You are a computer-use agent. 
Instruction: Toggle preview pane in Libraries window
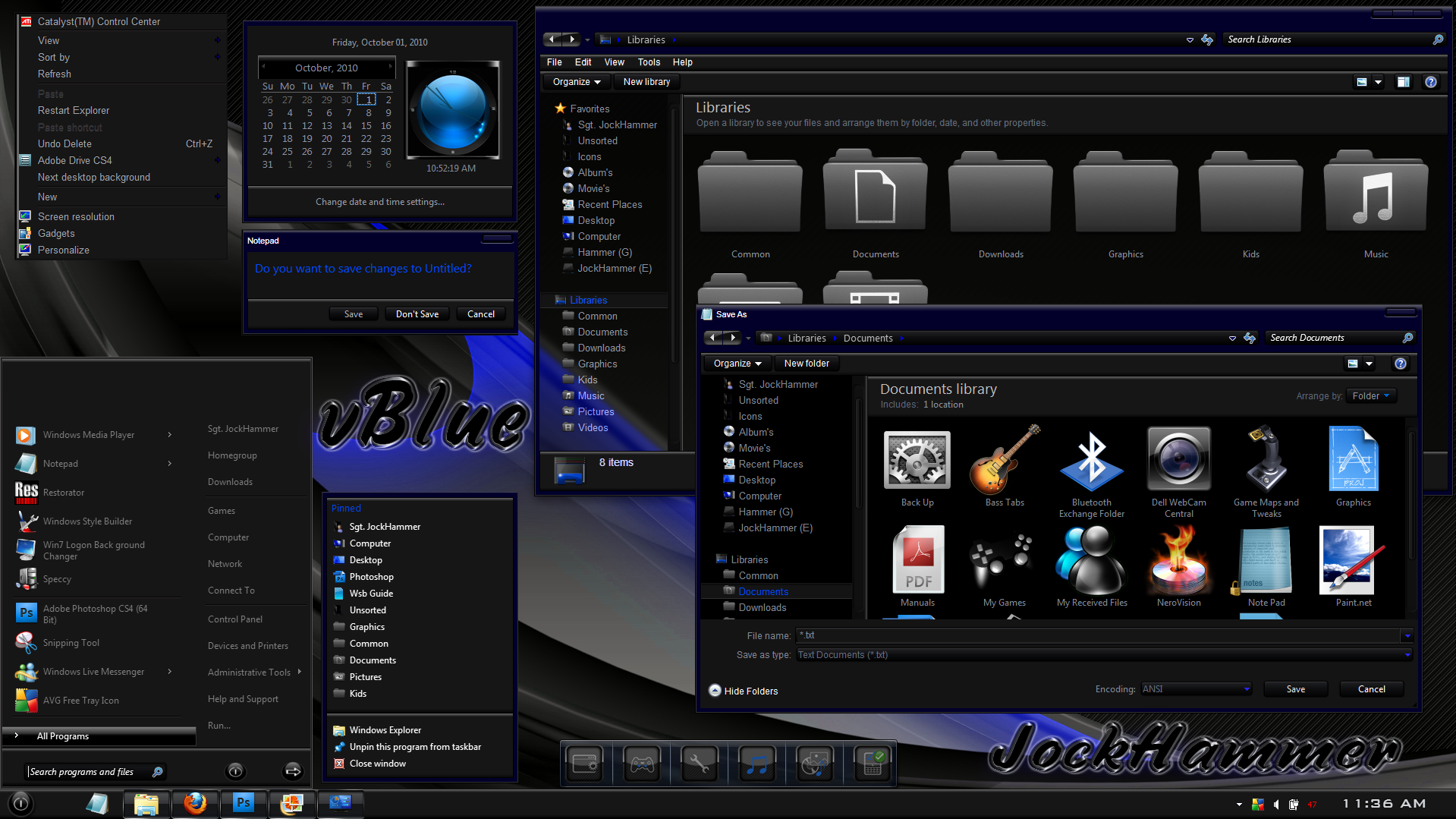pyautogui.click(x=1403, y=82)
